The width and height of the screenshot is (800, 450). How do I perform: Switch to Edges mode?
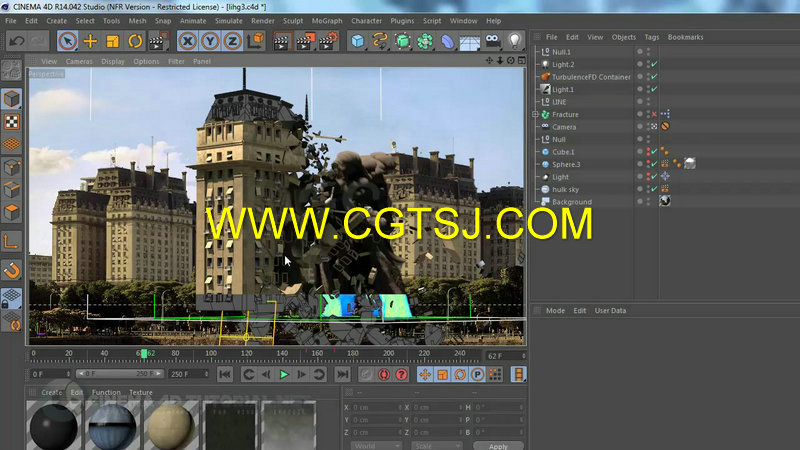click(x=11, y=190)
